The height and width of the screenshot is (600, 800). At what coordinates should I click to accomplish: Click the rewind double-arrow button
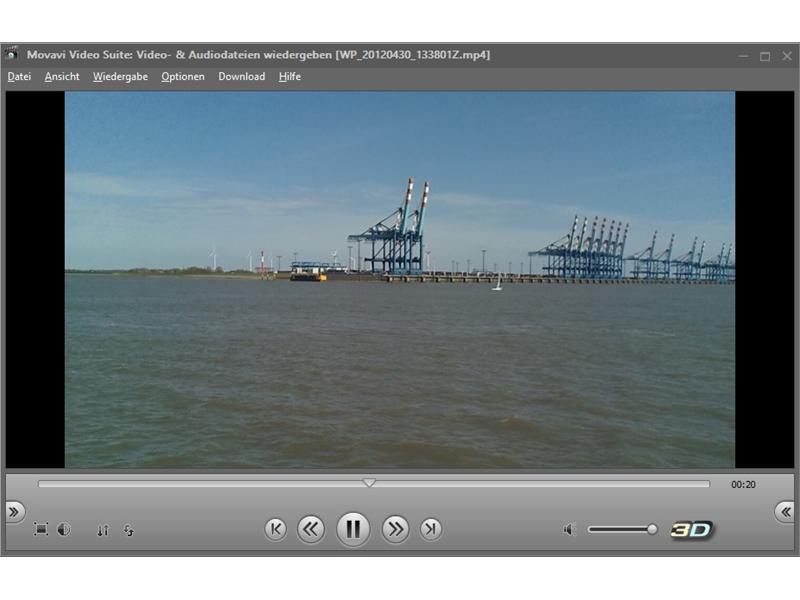pos(311,529)
